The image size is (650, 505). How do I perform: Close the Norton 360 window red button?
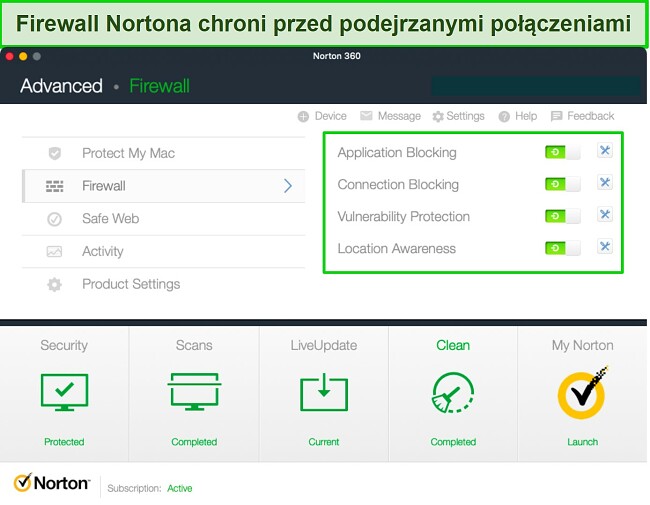point(10,56)
